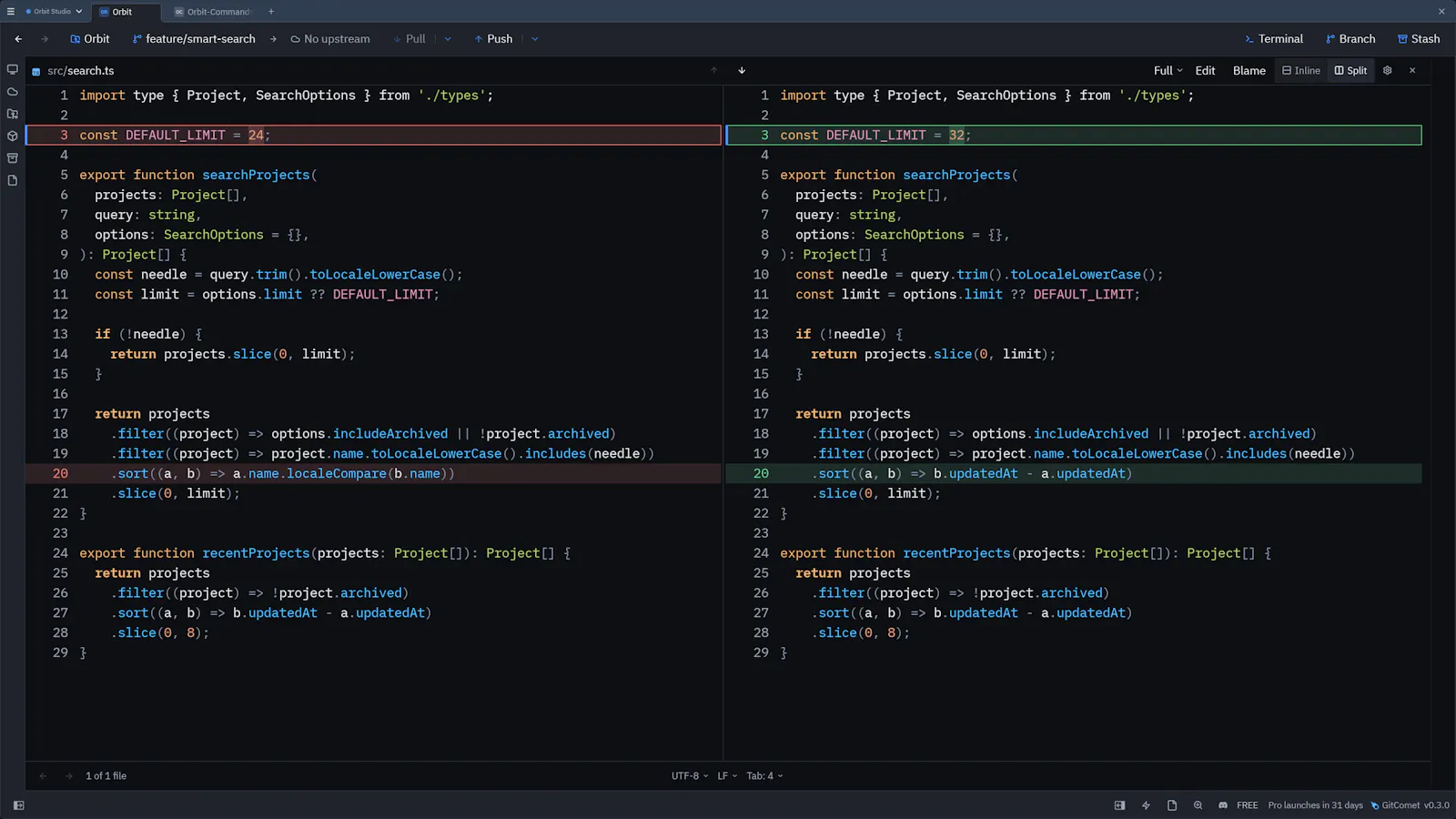Jump to next change with the down arrow

(742, 70)
